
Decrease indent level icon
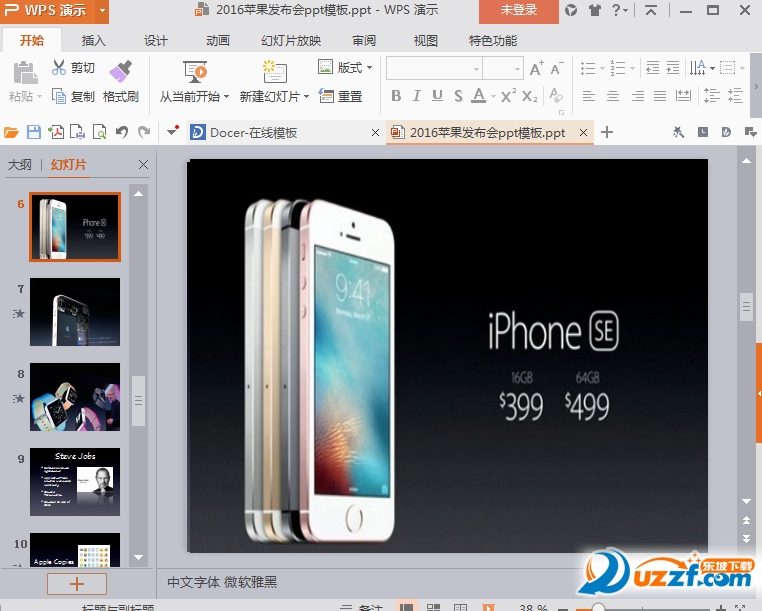(652, 68)
